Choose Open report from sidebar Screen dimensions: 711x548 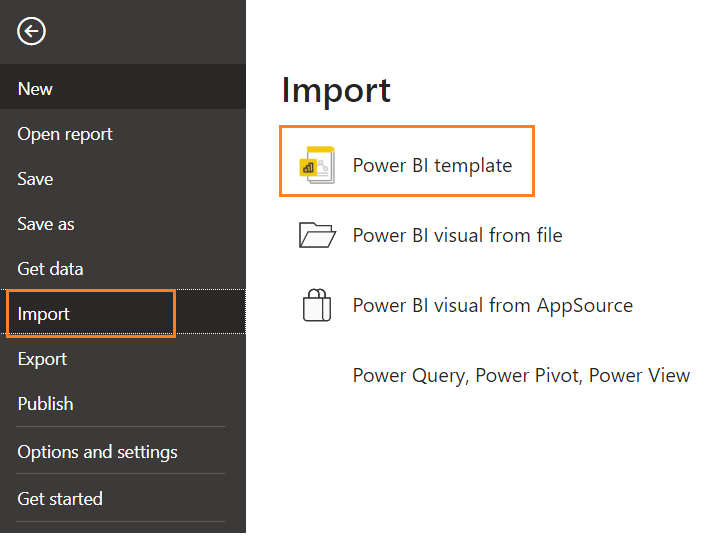point(65,134)
